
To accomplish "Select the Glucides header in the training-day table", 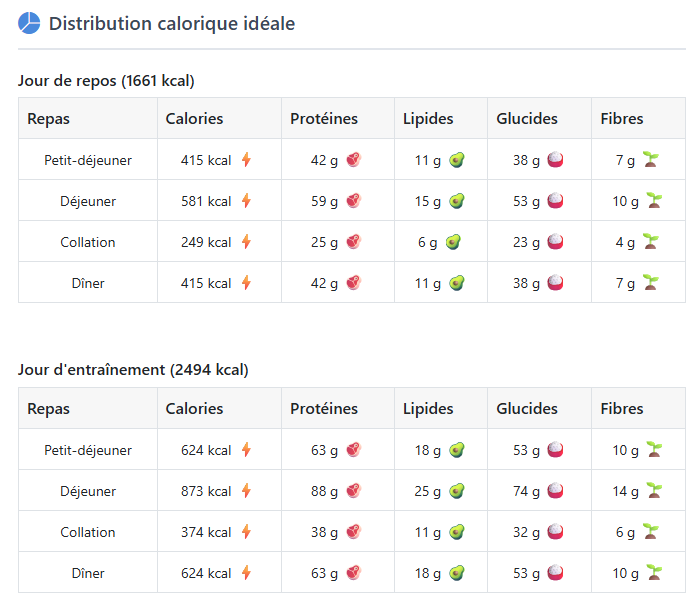I will [x=527, y=409].
